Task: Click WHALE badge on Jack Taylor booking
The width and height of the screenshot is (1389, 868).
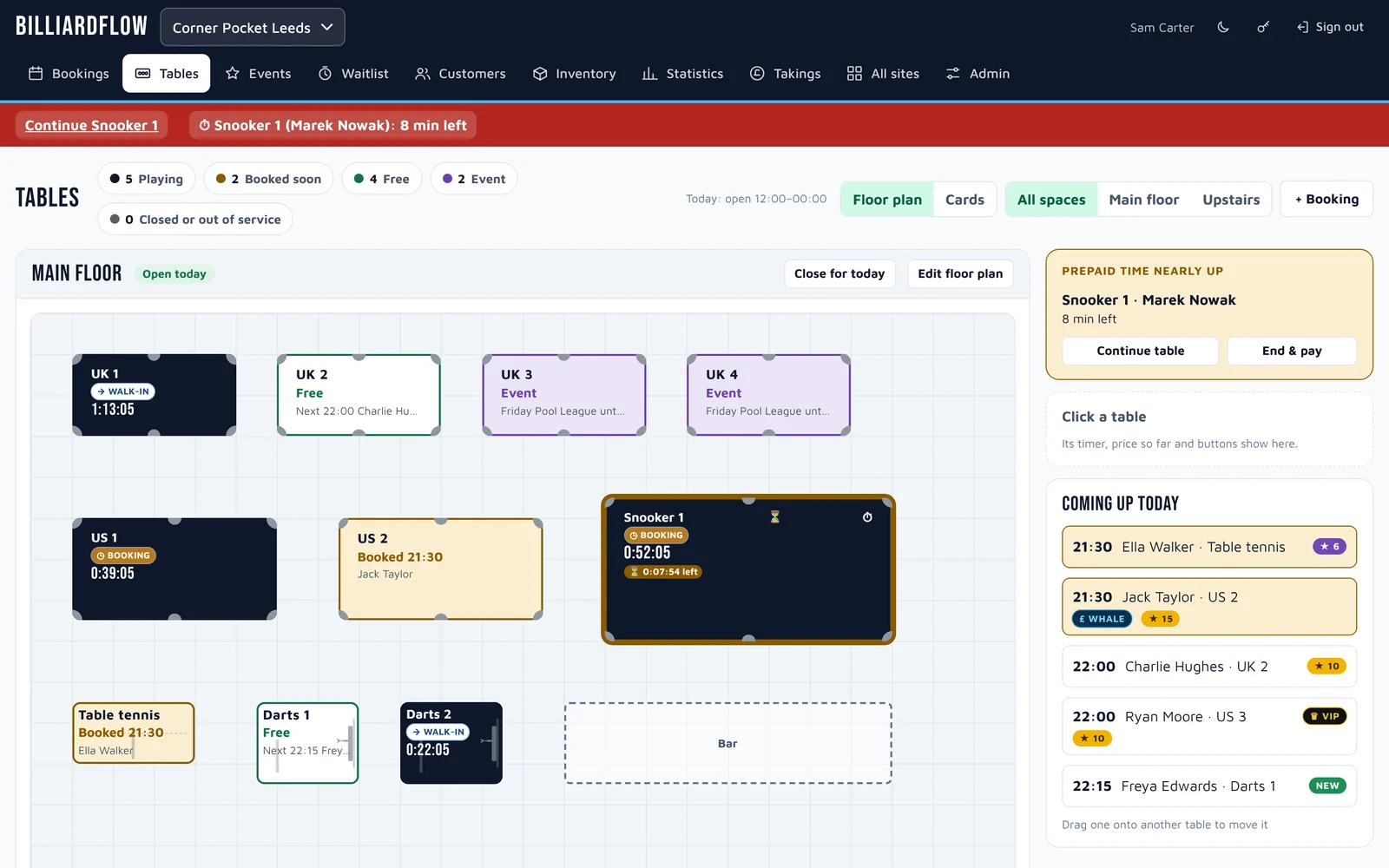Action: coord(1102,619)
